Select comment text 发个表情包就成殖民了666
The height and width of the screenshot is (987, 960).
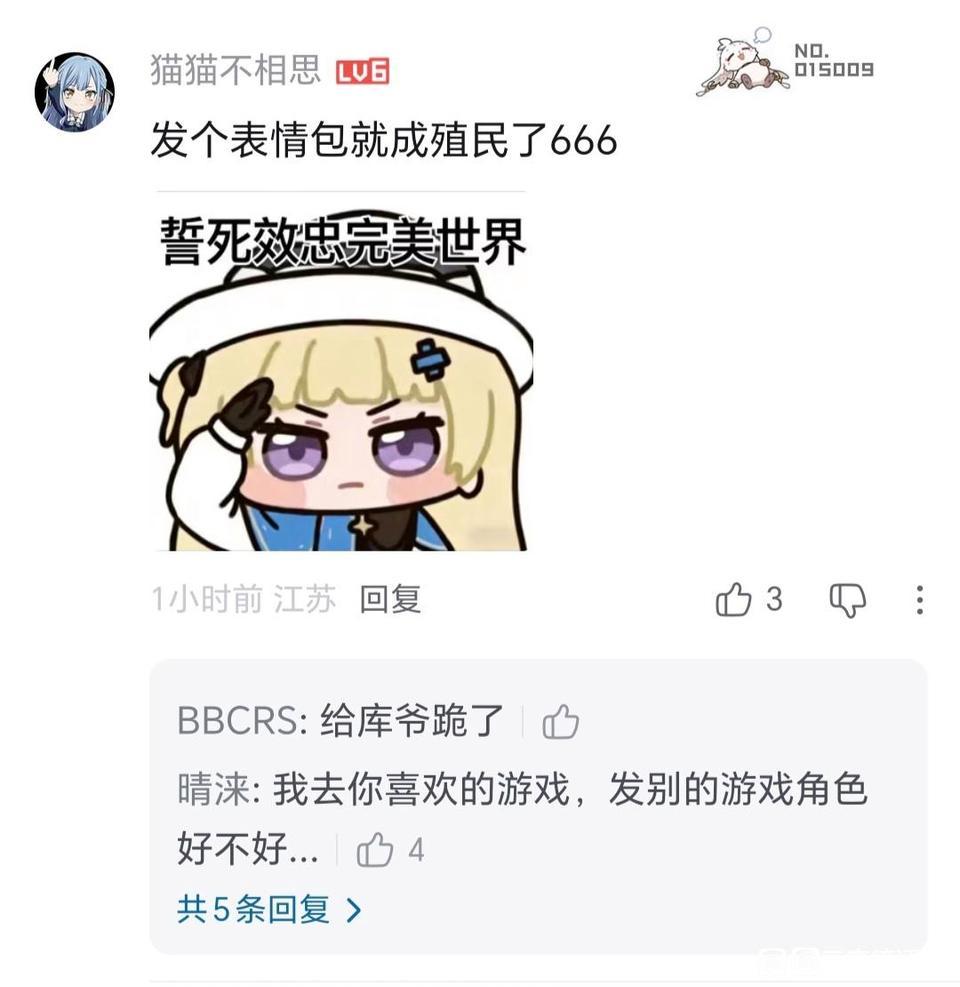coord(383,140)
